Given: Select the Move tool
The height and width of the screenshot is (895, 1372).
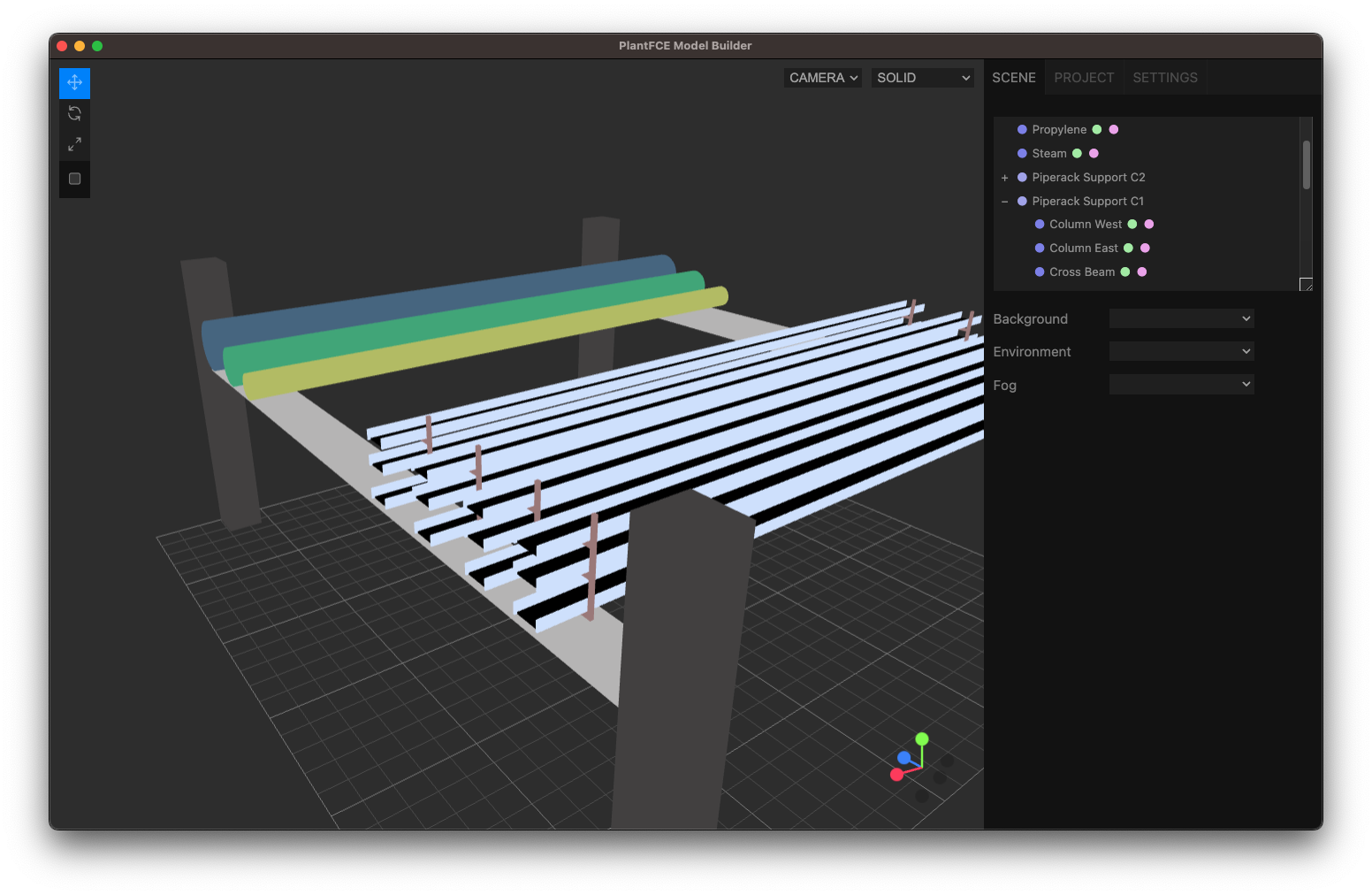Looking at the screenshot, I should click(74, 82).
